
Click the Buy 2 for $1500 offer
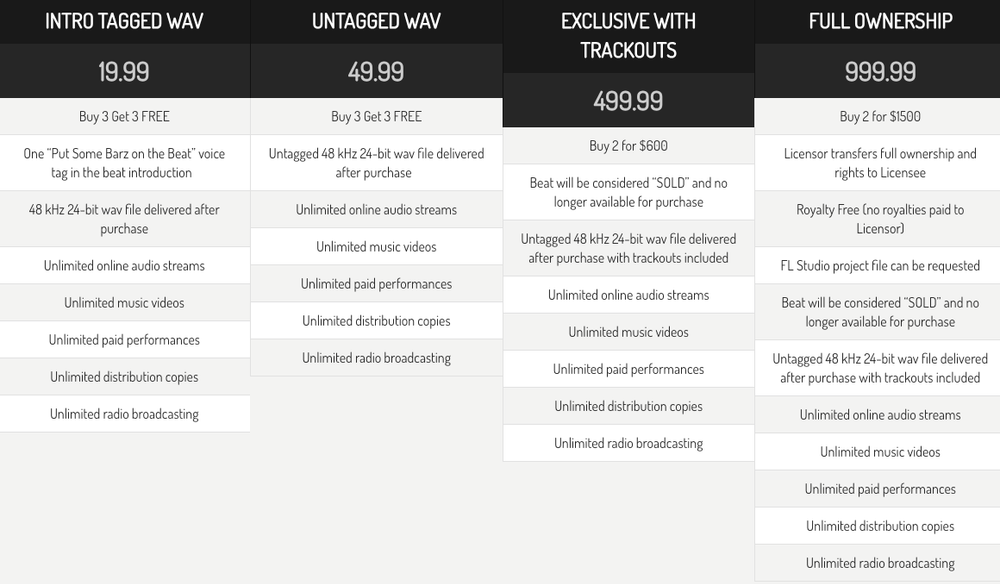point(880,116)
